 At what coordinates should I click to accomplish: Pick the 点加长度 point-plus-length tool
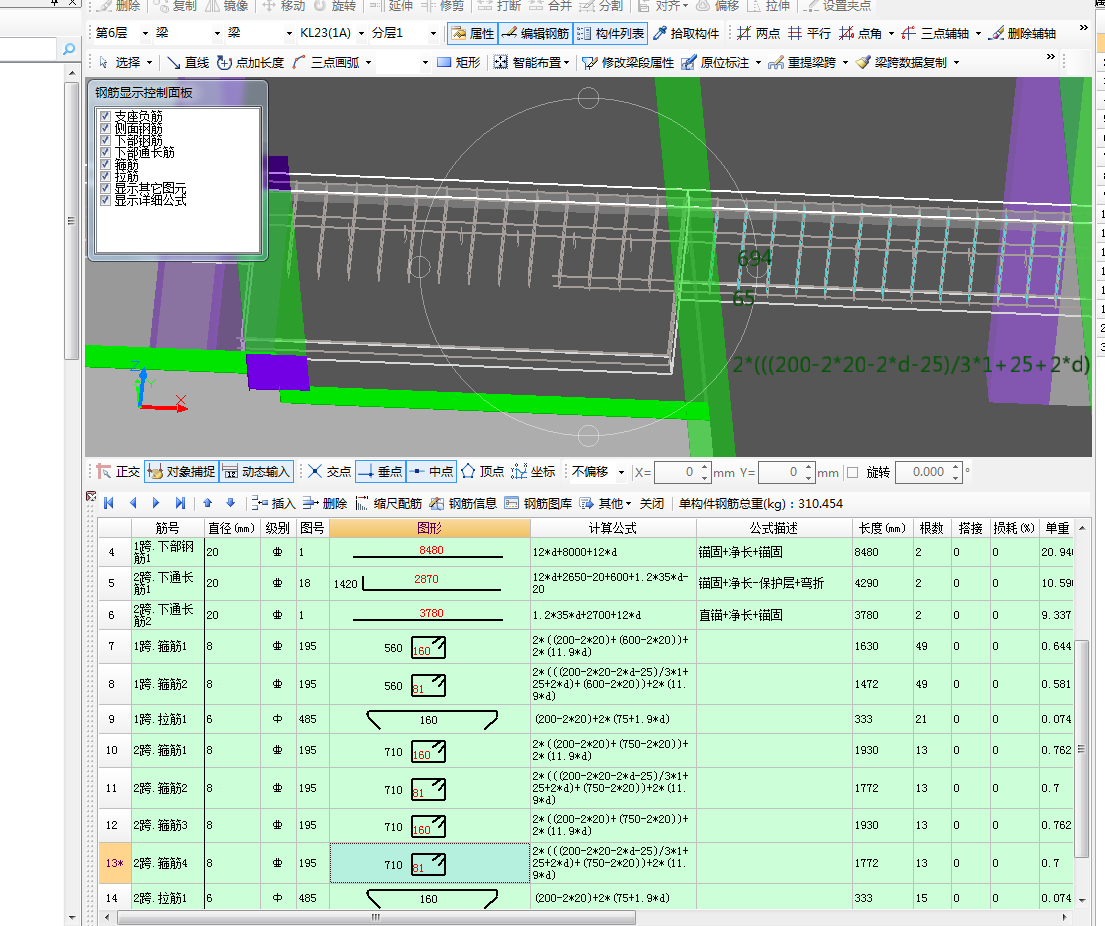[x=250, y=63]
